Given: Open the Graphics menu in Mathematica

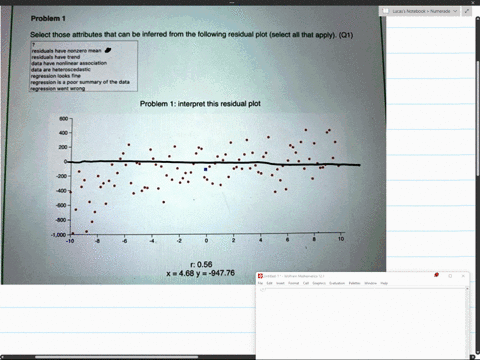Looking at the screenshot, I should 319,283.
